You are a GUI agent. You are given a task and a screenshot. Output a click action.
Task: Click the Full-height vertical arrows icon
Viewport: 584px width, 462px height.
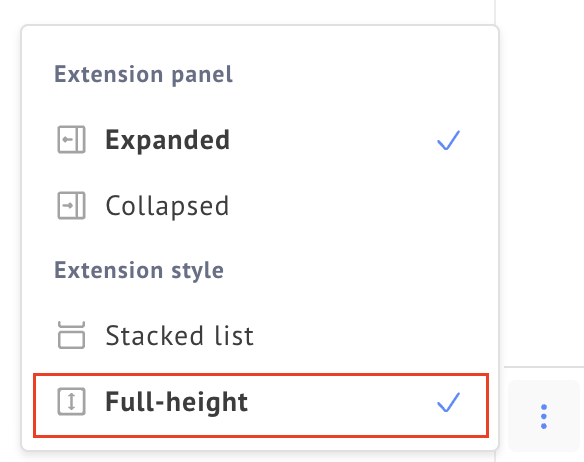coord(72,402)
